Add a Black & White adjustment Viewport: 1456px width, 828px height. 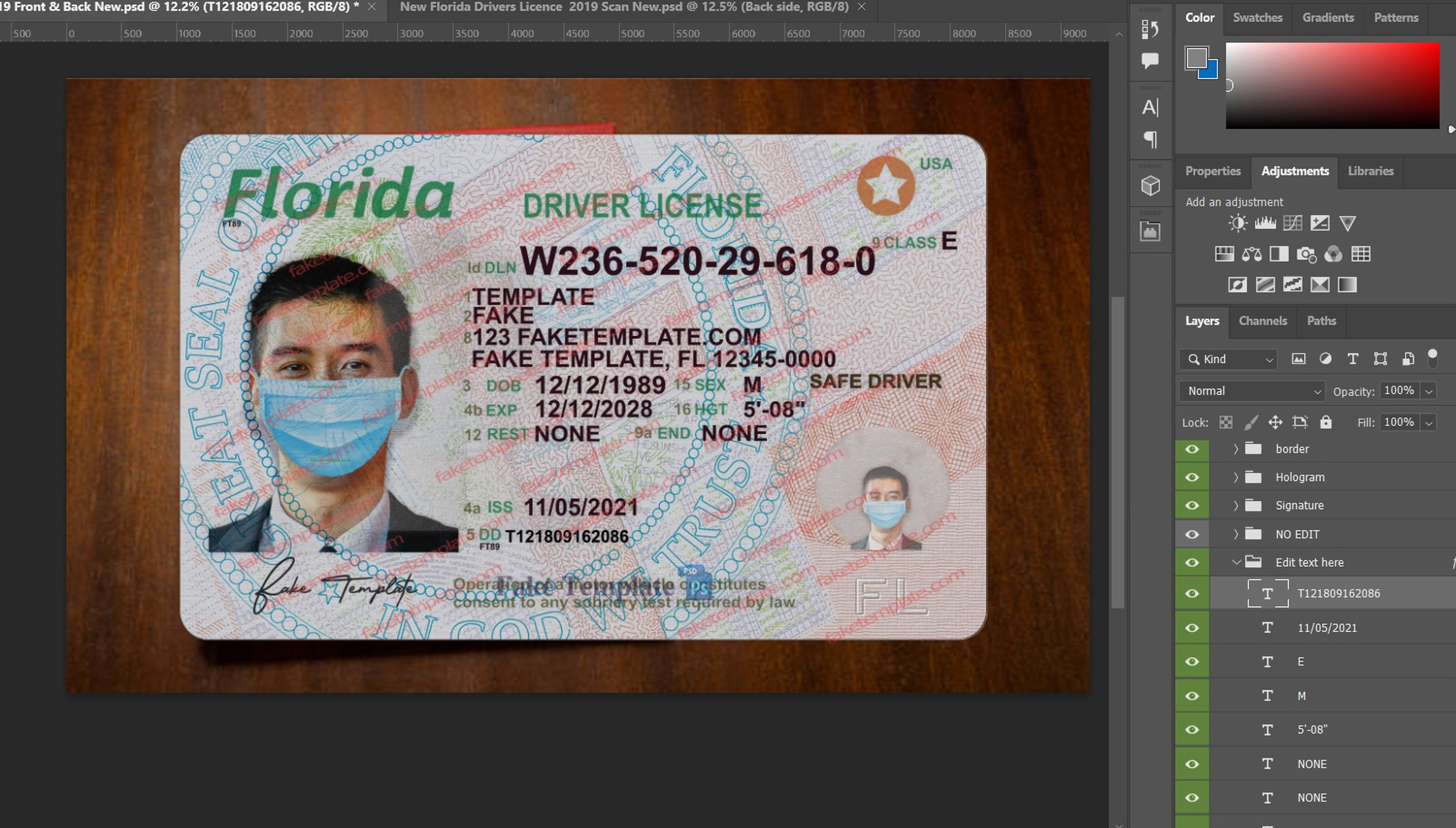point(1279,254)
